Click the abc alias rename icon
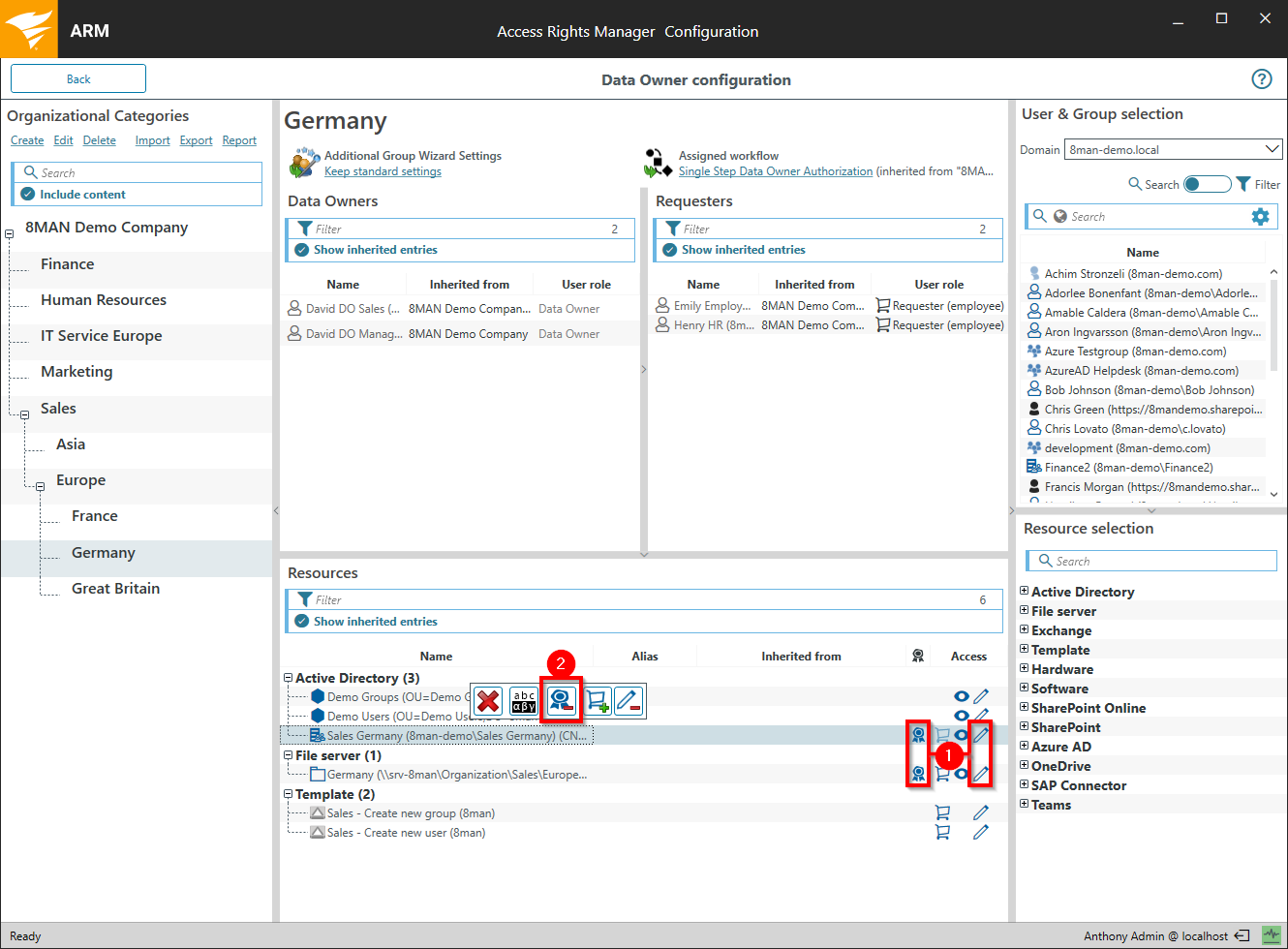1288x949 pixels. (524, 700)
